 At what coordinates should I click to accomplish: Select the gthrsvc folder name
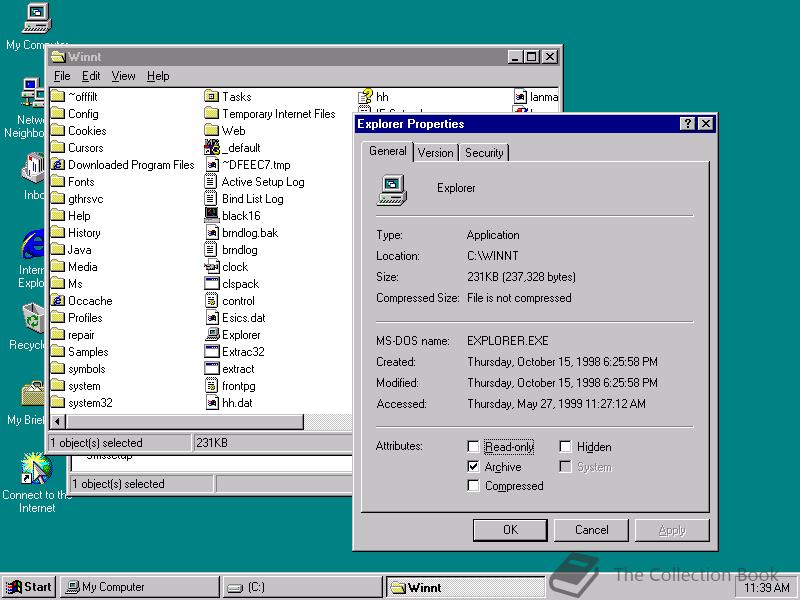(x=86, y=199)
